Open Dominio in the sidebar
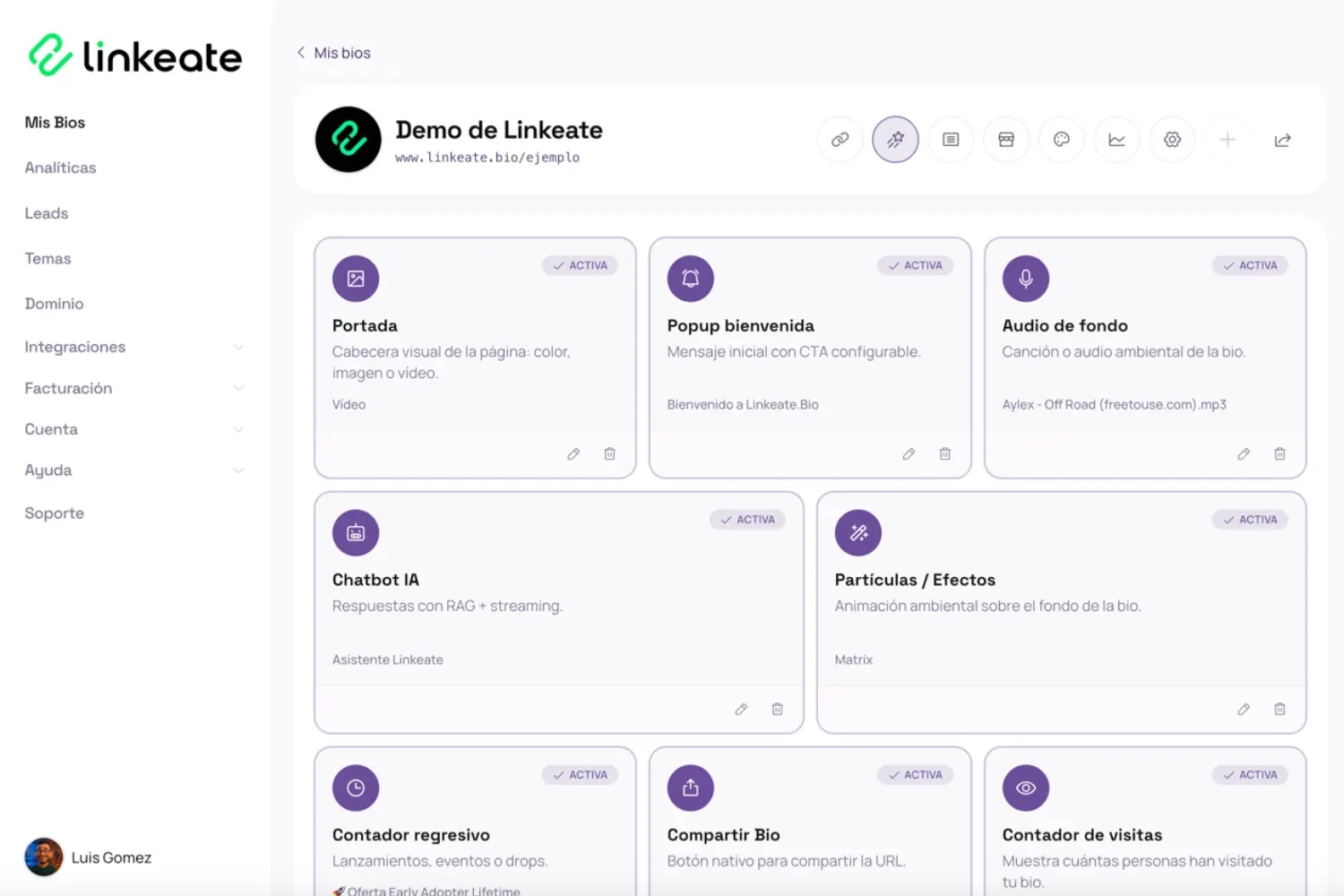The width and height of the screenshot is (1344, 896). point(54,304)
